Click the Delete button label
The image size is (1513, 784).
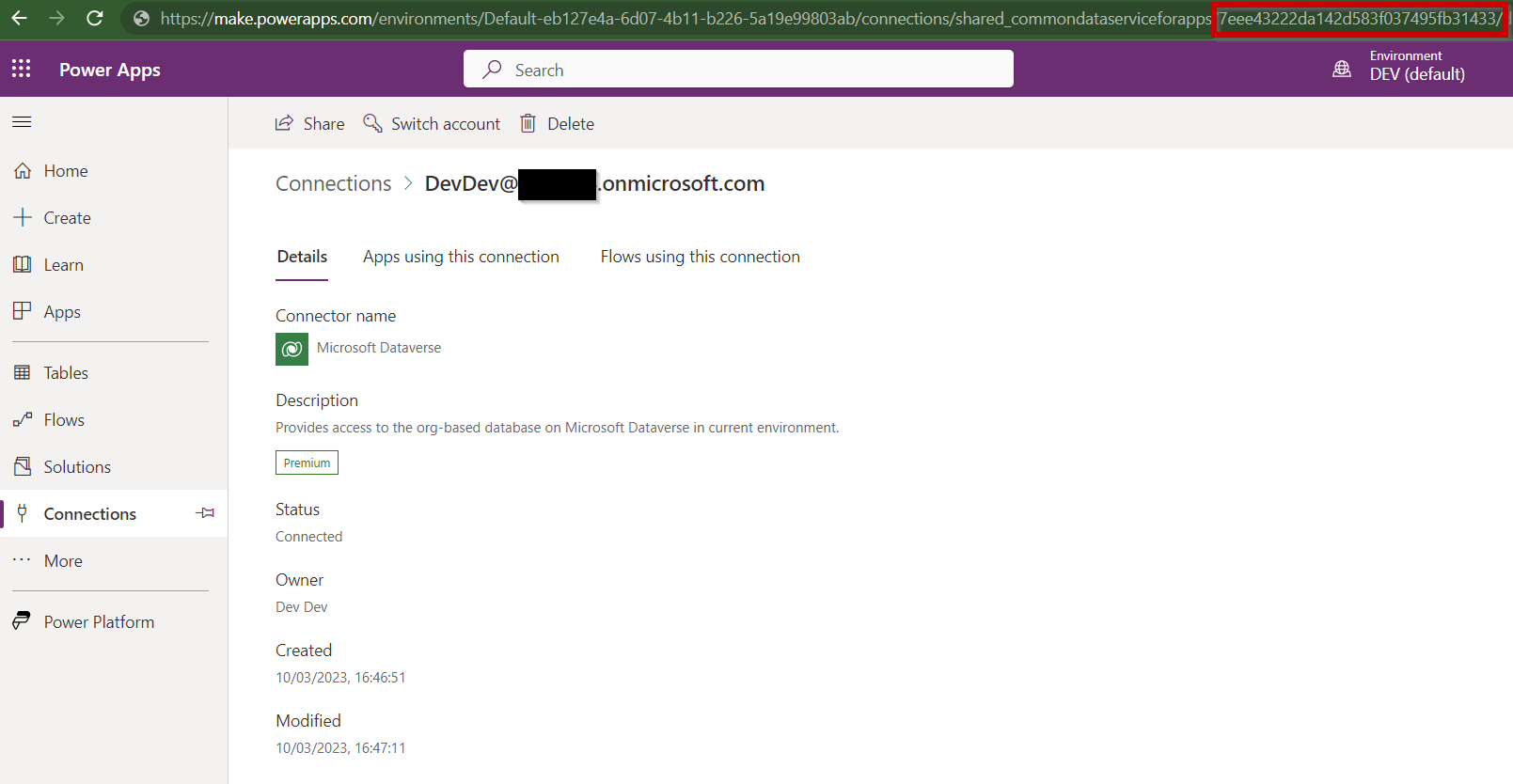[x=571, y=123]
